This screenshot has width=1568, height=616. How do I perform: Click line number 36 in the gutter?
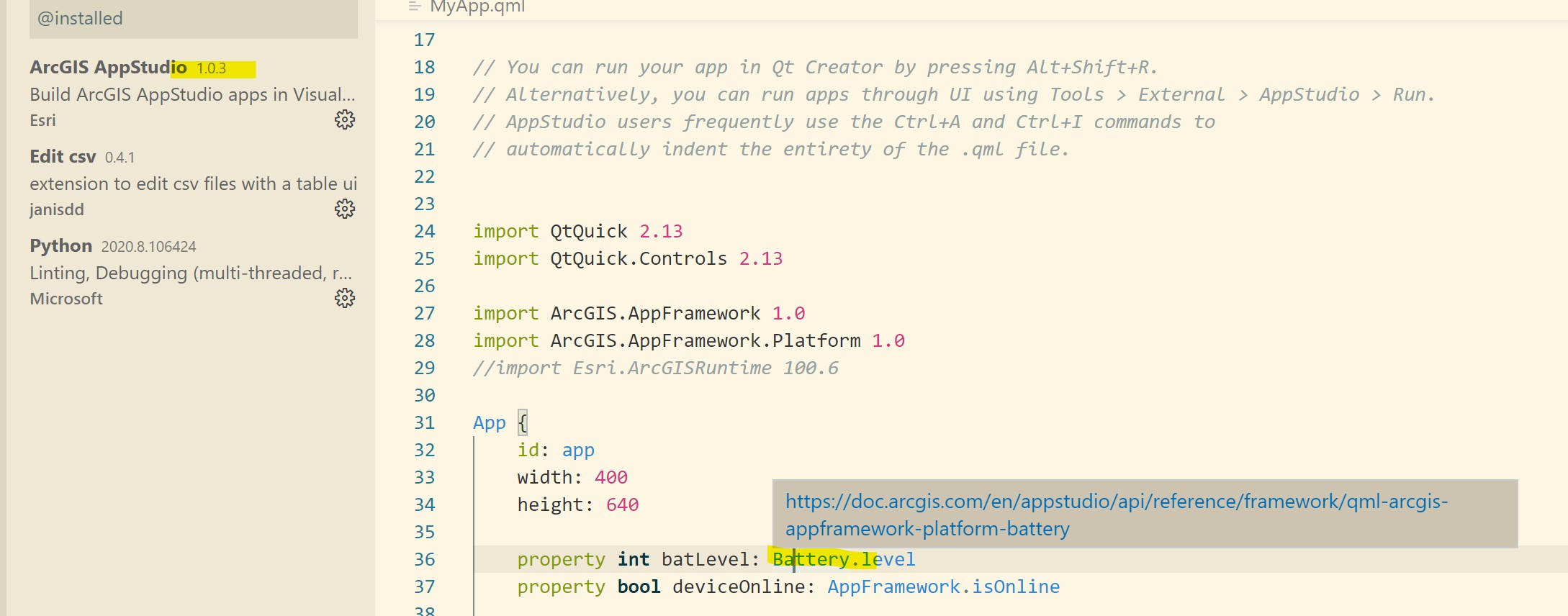tap(425, 558)
